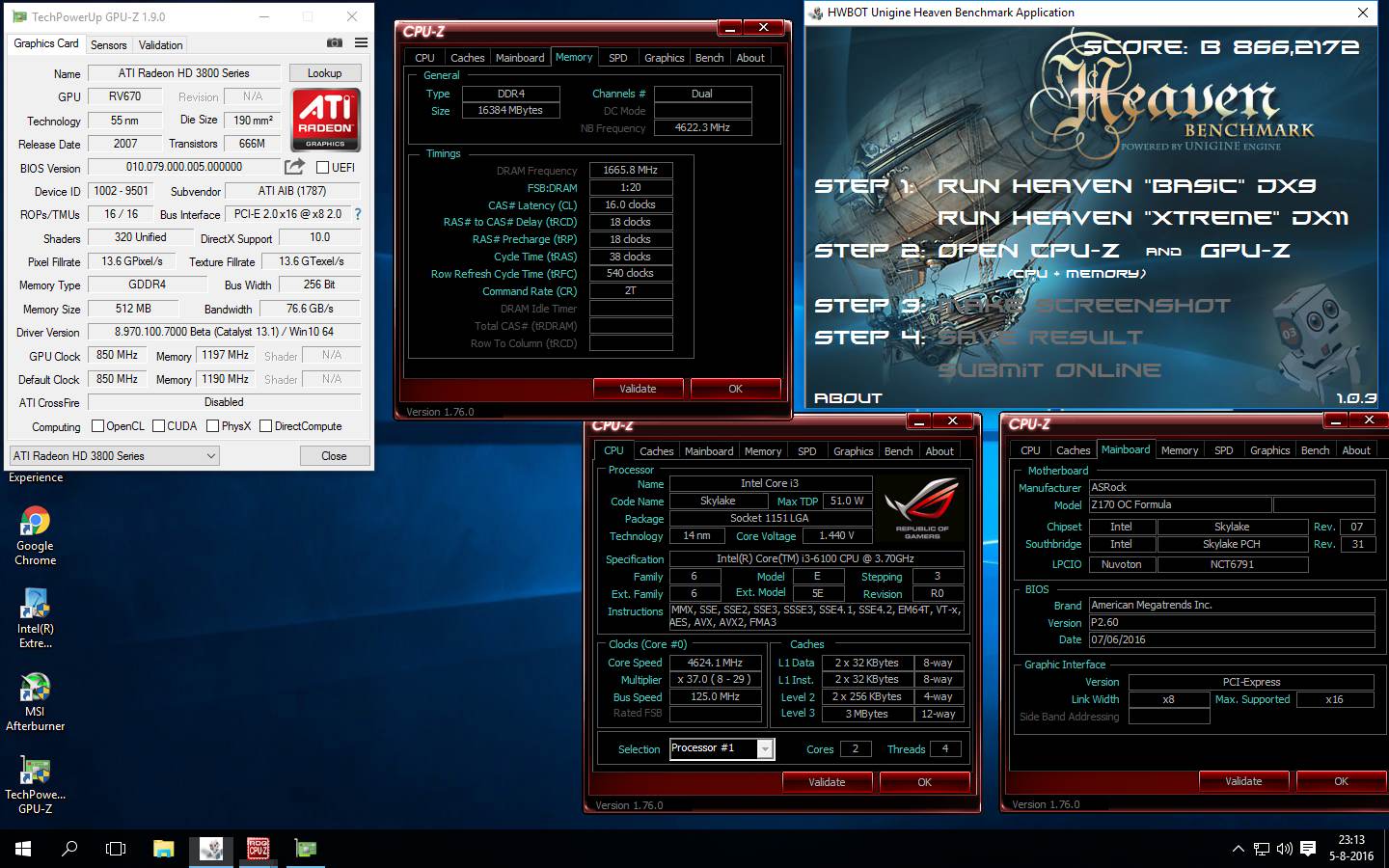This screenshot has width=1389, height=868.
Task: Click the mainboard model Z170 OC Formula
Action: pyautogui.click(x=1180, y=504)
